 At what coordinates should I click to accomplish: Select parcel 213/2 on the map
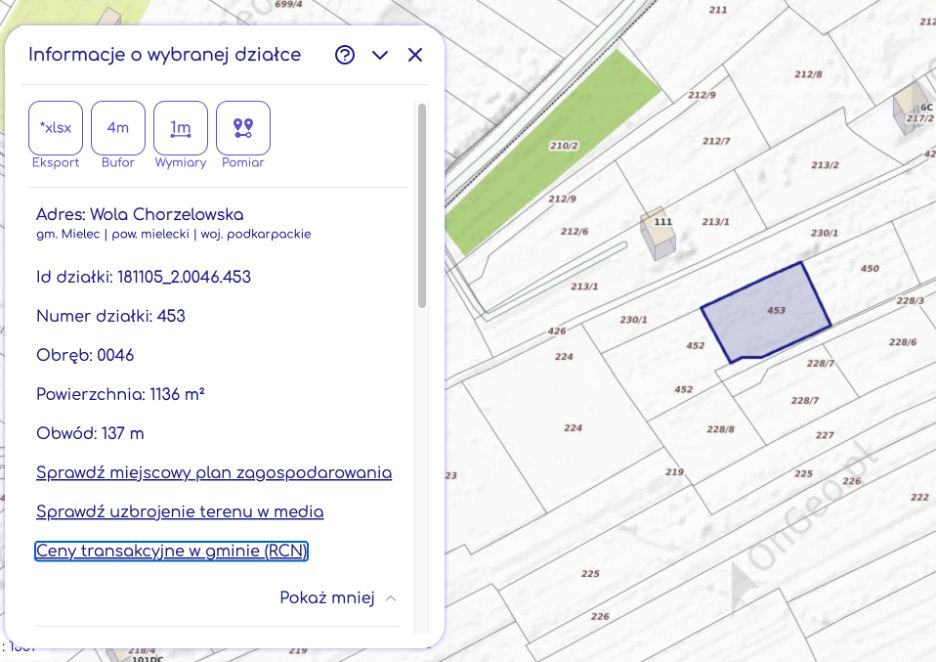pyautogui.click(x=825, y=165)
